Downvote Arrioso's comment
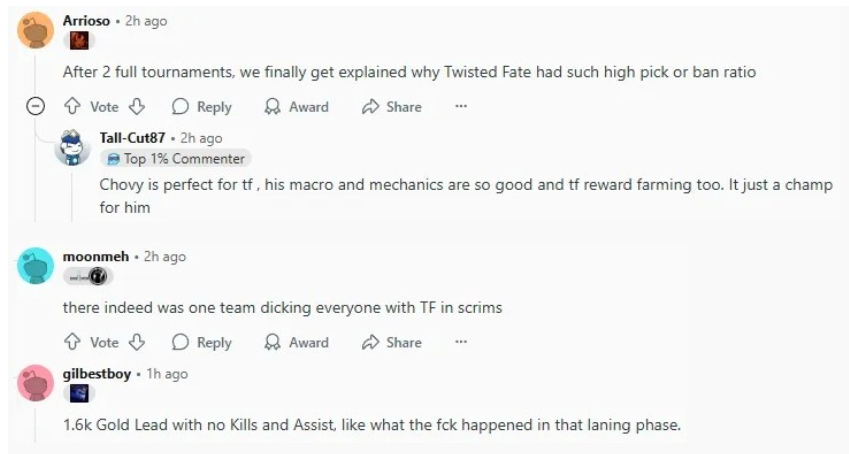 pos(137,107)
